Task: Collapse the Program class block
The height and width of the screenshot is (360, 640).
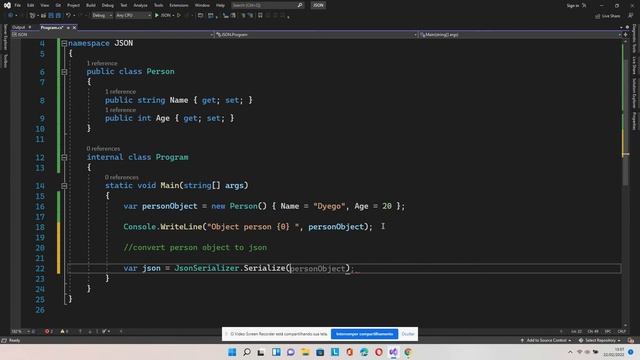Action: (x=64, y=157)
